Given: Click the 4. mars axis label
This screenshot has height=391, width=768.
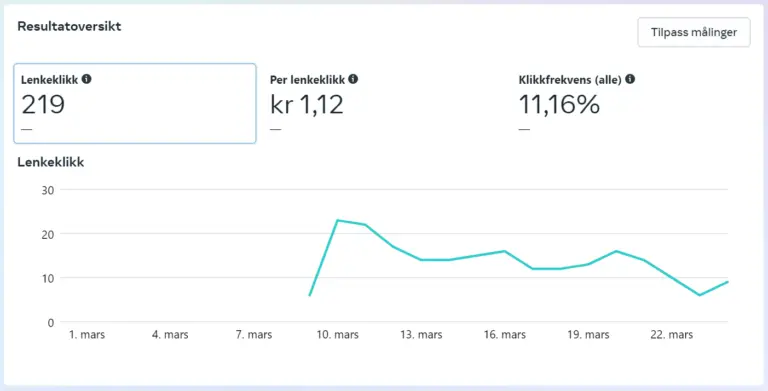Looking at the screenshot, I should click(170, 335).
